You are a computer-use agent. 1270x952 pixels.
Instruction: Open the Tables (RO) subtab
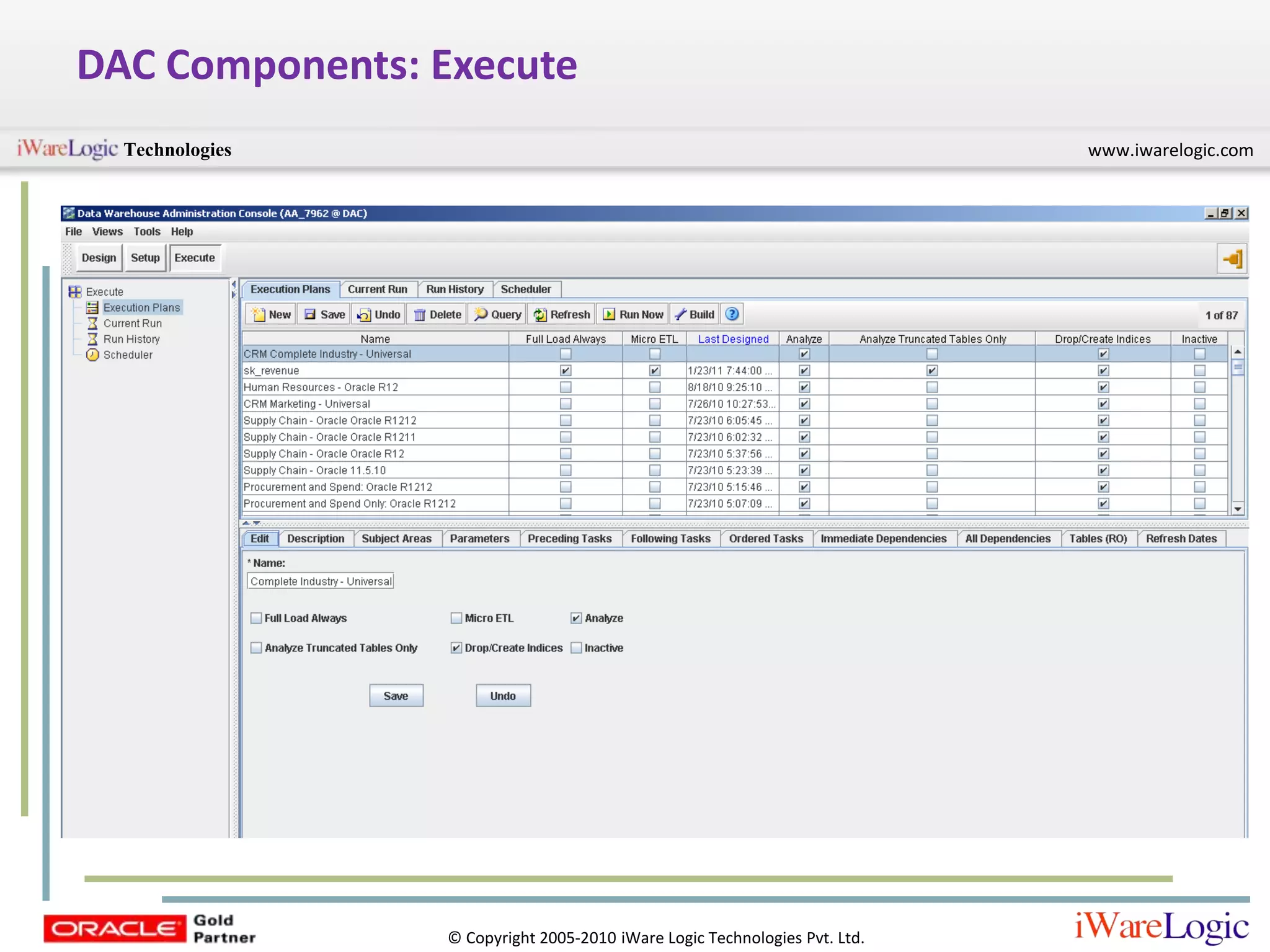pos(1098,539)
